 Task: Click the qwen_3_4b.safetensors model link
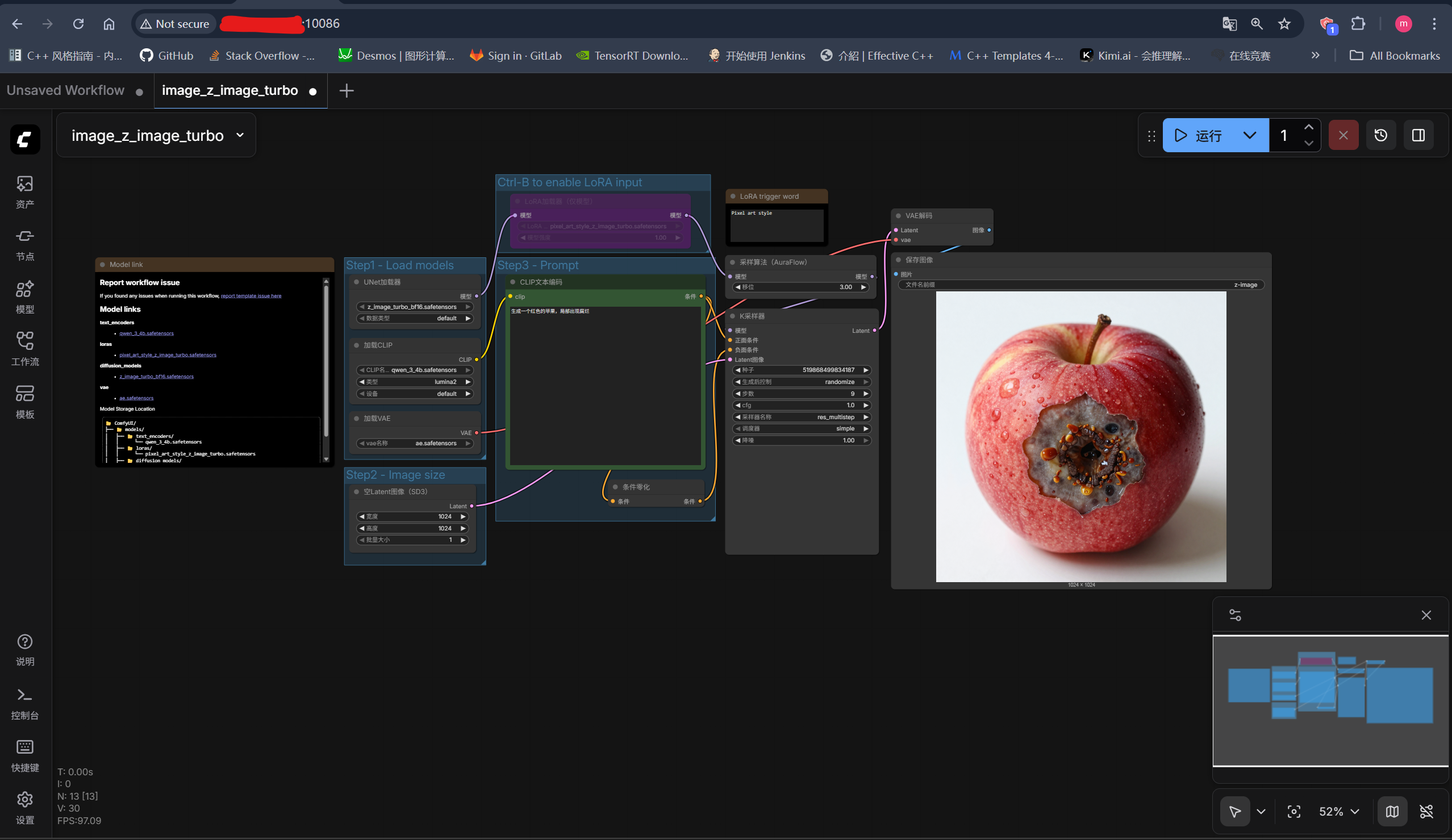click(147, 333)
